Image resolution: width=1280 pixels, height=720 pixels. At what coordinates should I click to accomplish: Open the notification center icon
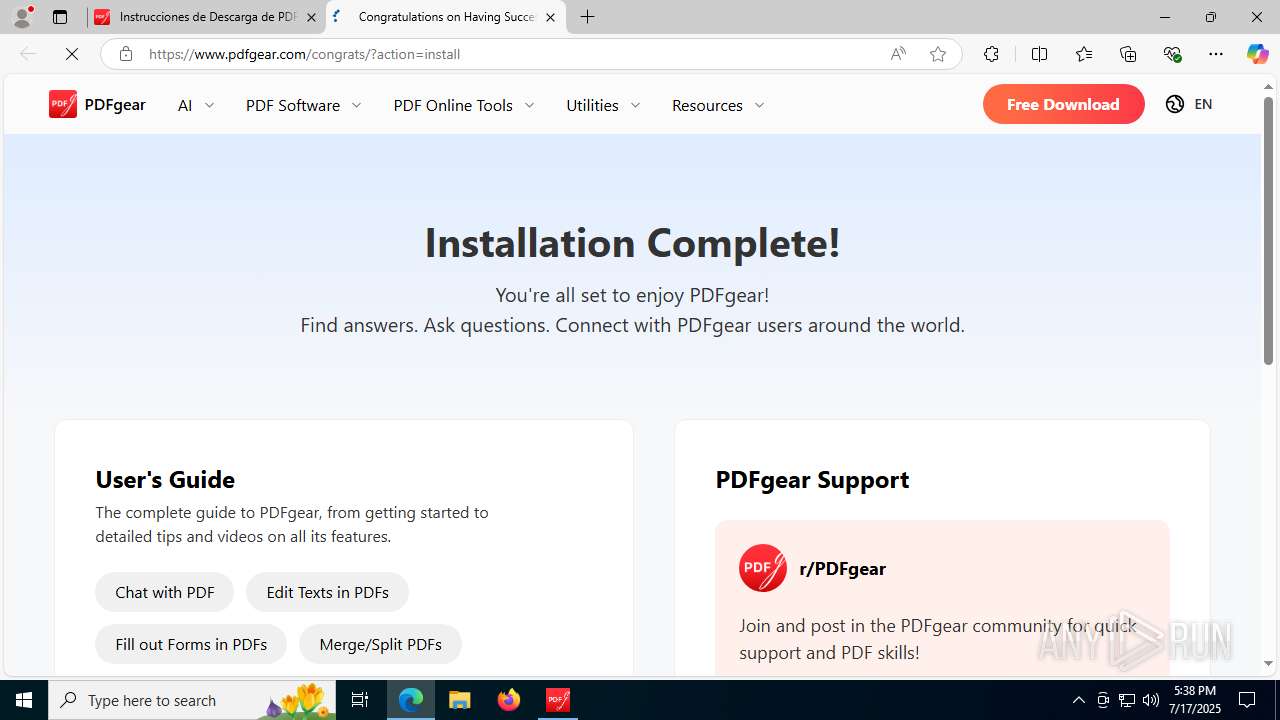click(1247, 700)
